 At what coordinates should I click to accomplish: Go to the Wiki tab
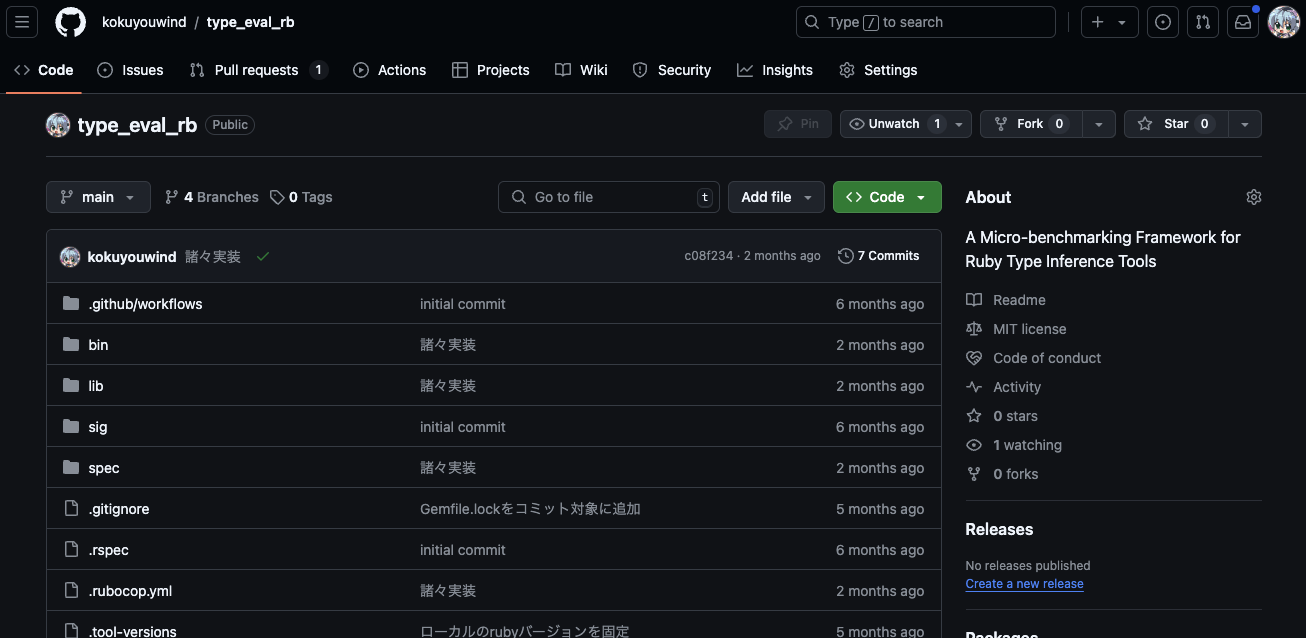(x=582, y=70)
